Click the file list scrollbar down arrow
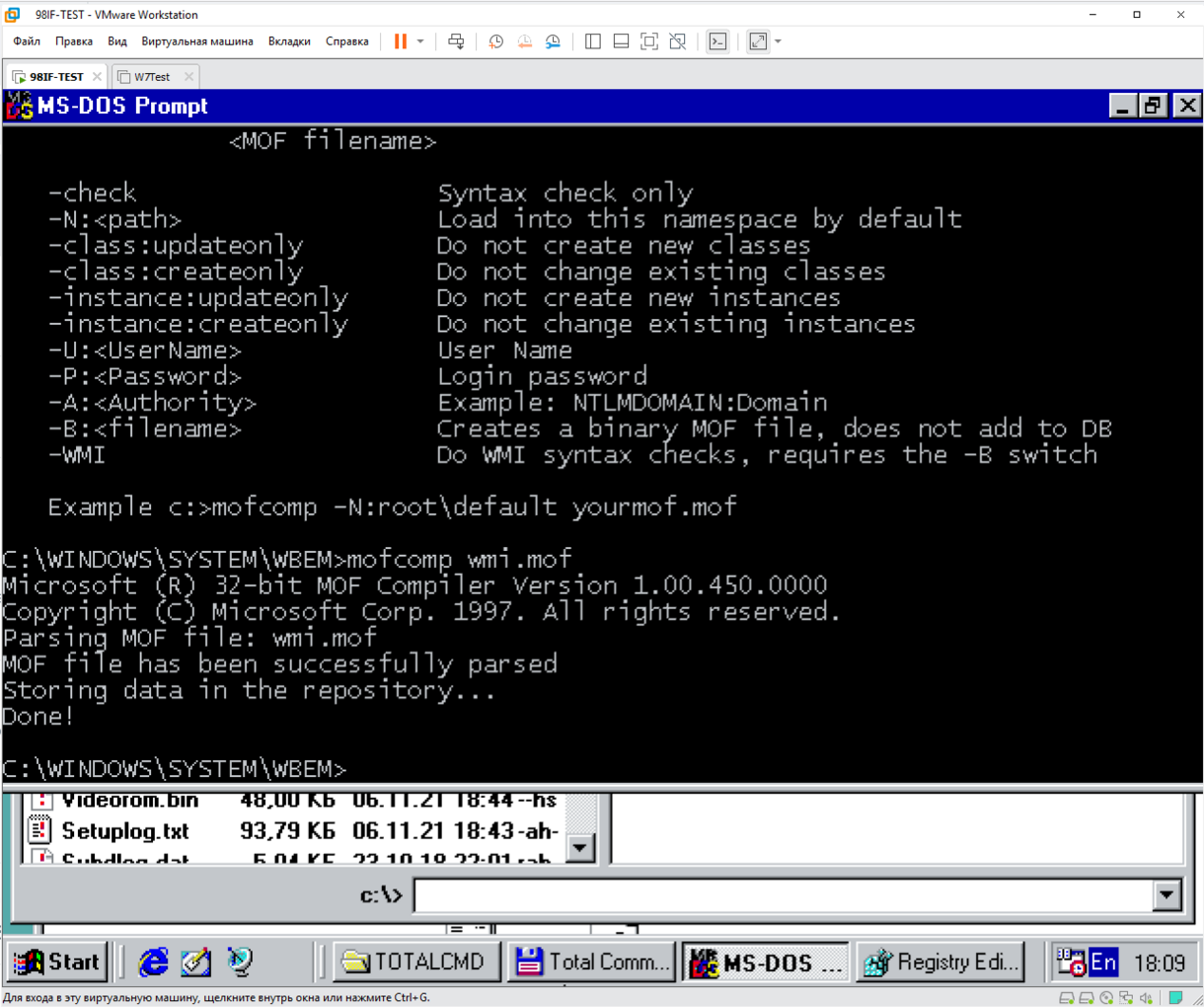The width and height of the screenshot is (1204, 1007). (580, 848)
